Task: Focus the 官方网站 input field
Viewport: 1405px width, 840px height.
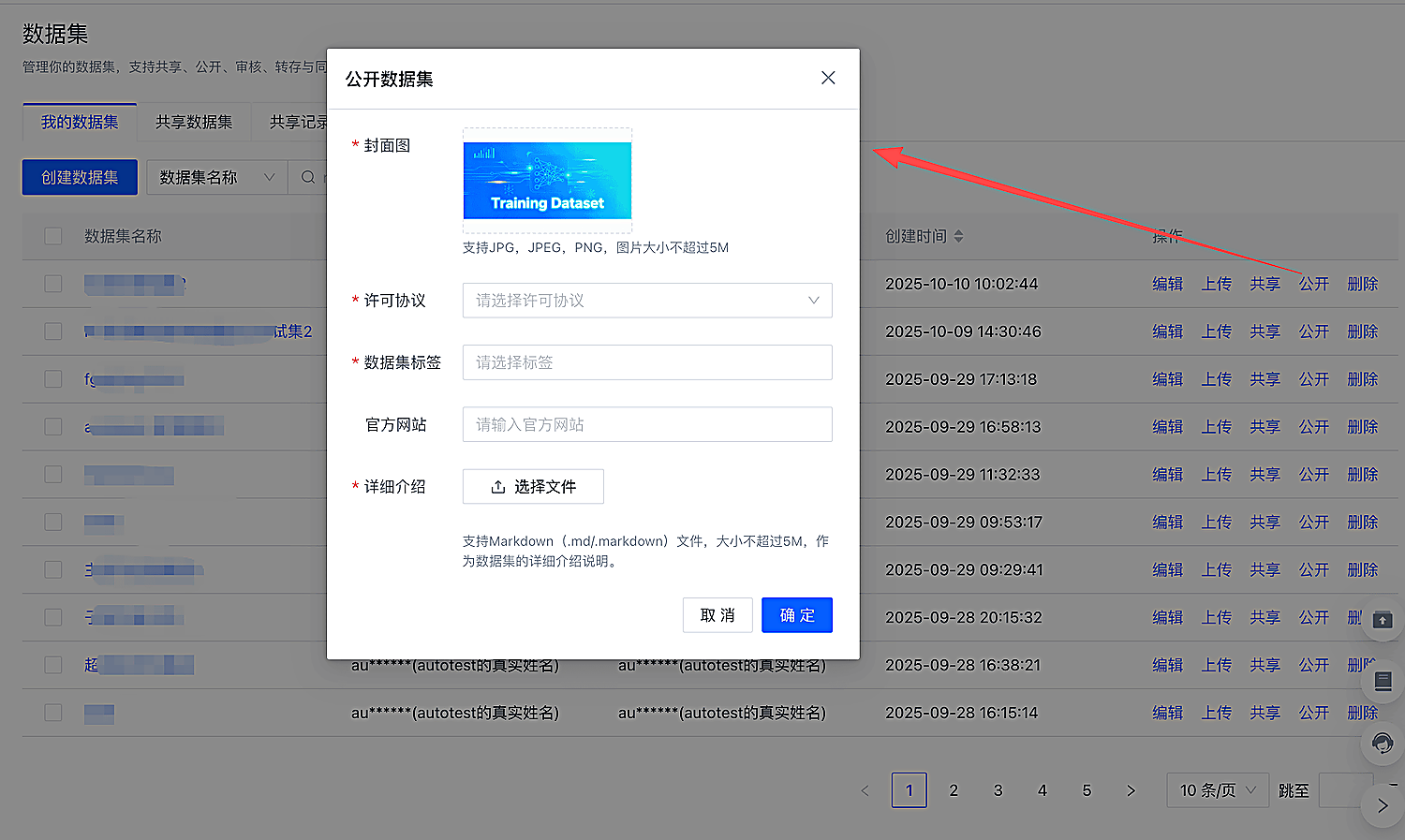Action: pyautogui.click(x=647, y=424)
